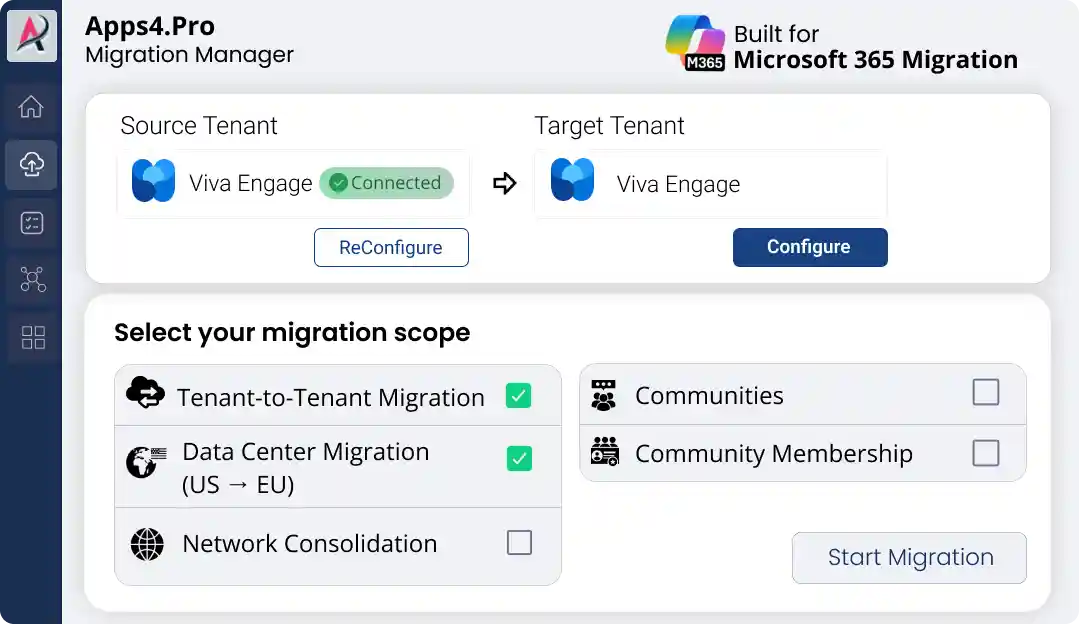Click the Tenant-to-Tenant Migration cloud icon

145,392
